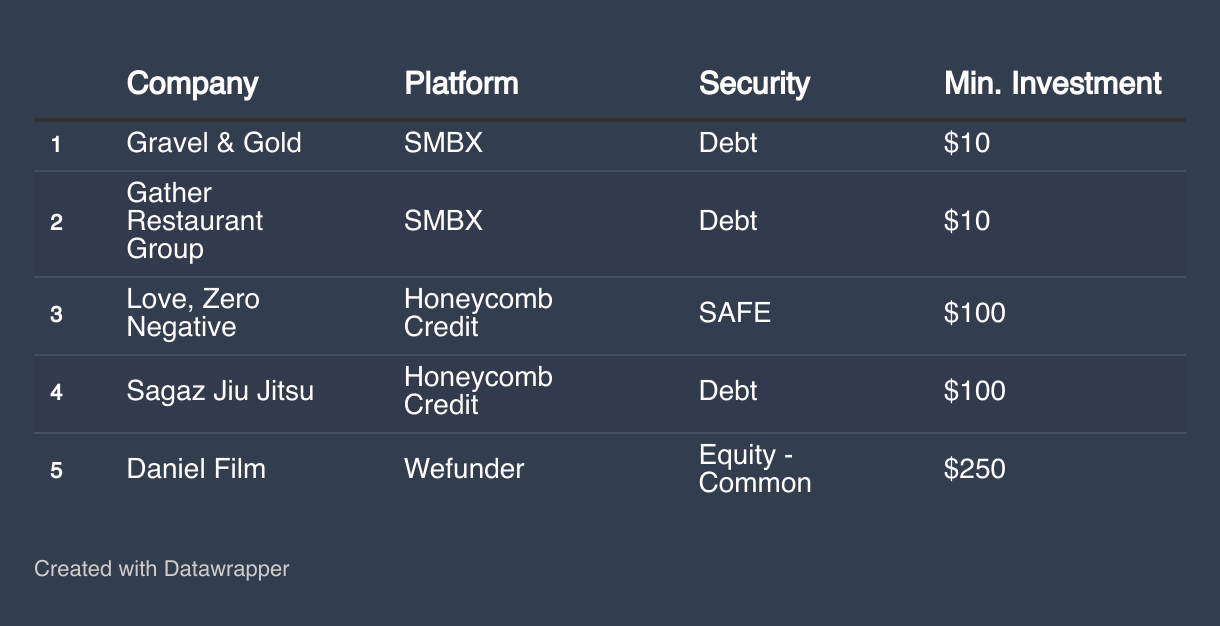Select the Daniel Film company cell
1220x626 pixels.
[x=196, y=469]
